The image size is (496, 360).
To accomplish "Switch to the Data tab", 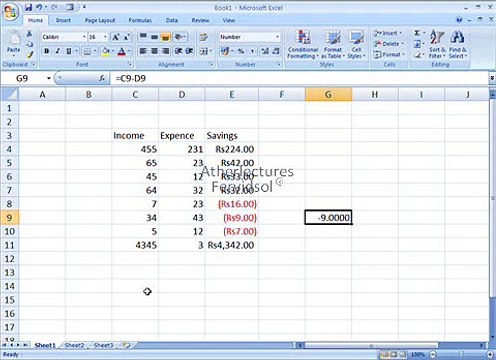I will (x=172, y=20).
